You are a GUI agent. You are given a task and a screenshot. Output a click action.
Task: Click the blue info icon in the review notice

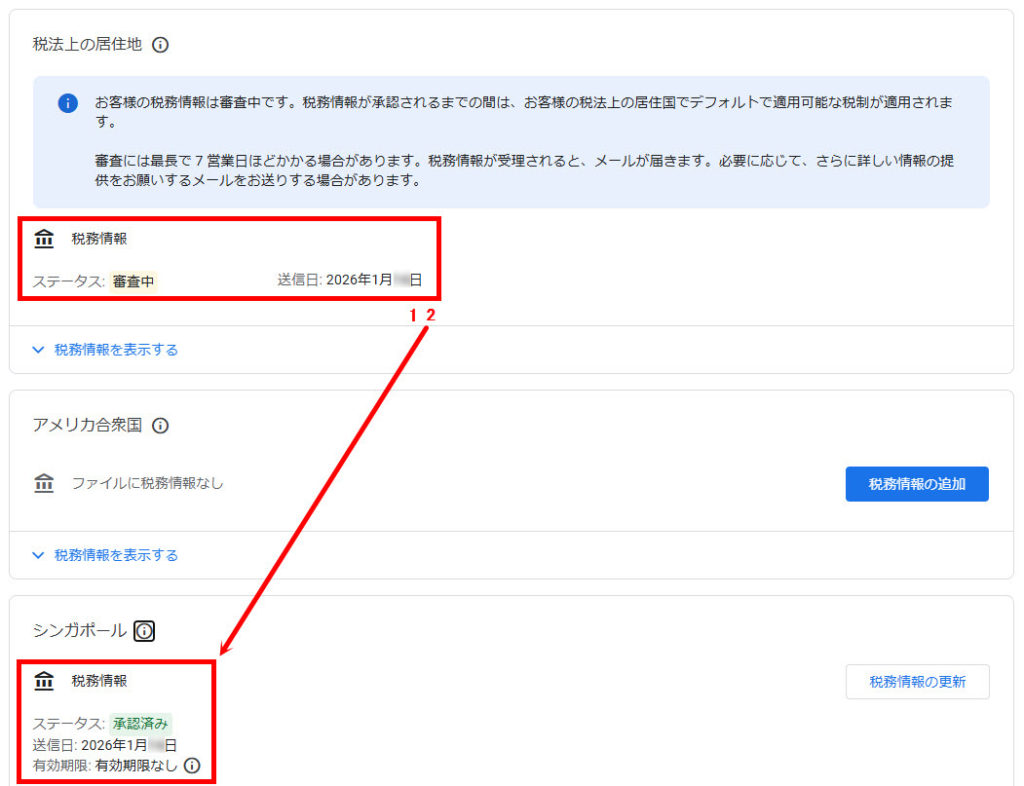[x=68, y=104]
